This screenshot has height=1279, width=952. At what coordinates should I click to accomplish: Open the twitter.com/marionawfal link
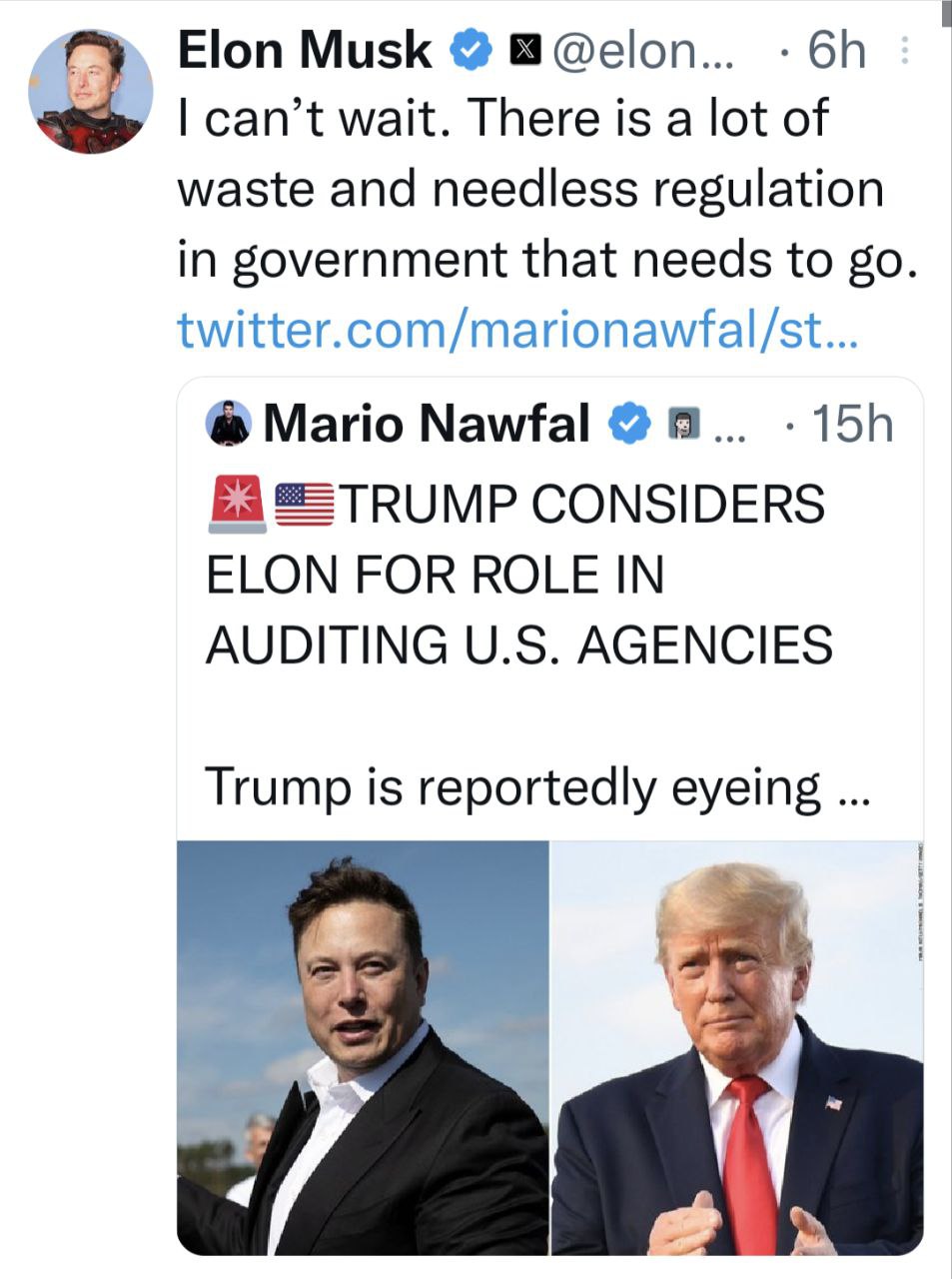(516, 330)
